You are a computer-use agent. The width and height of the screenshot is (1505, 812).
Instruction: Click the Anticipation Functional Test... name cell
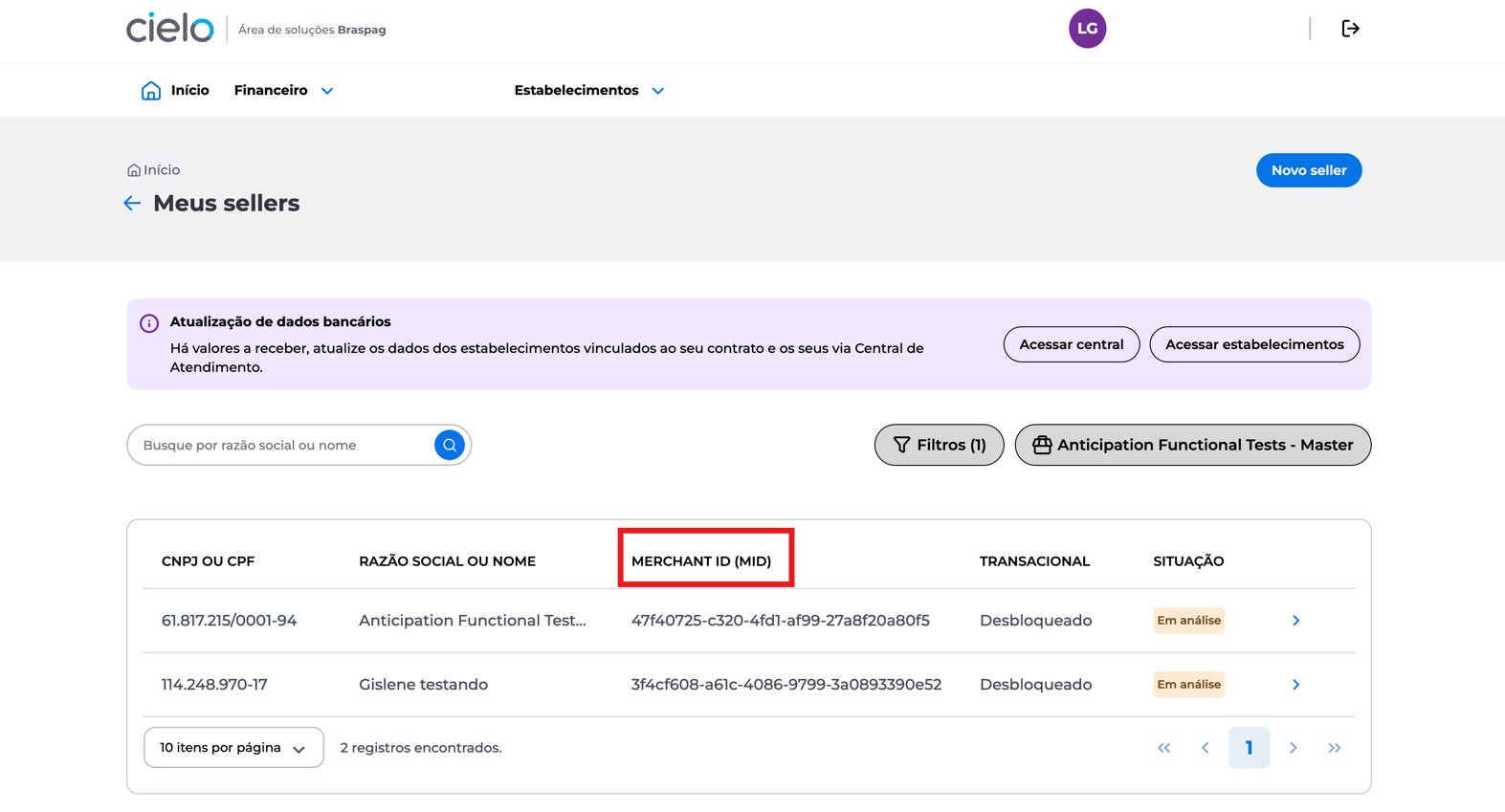[473, 621]
